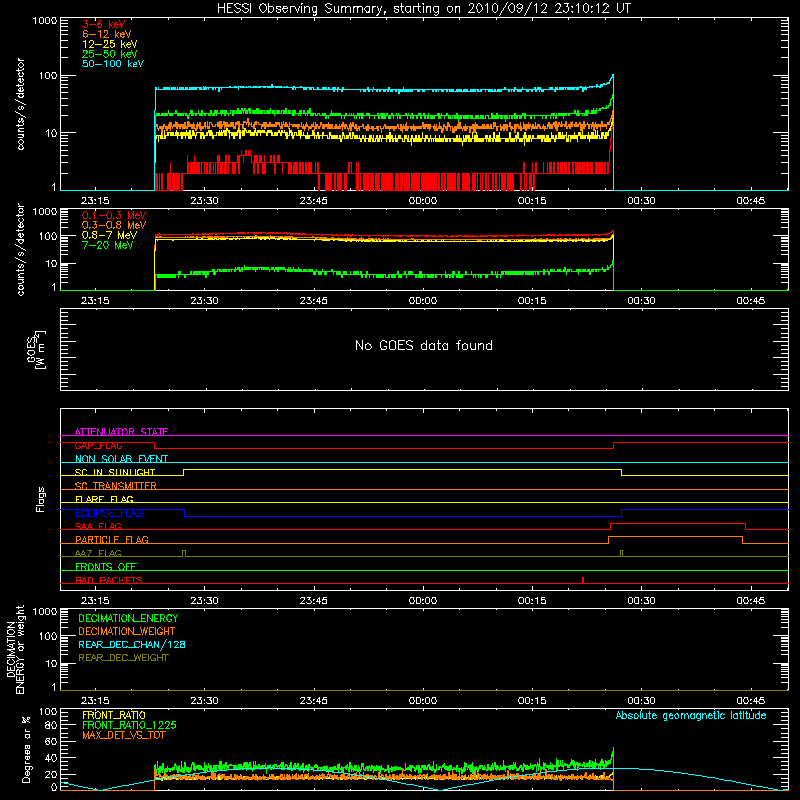Viewport: 800px width, 800px height.
Task: Select the 50-100 keV legend label
Action: [x=112, y=64]
